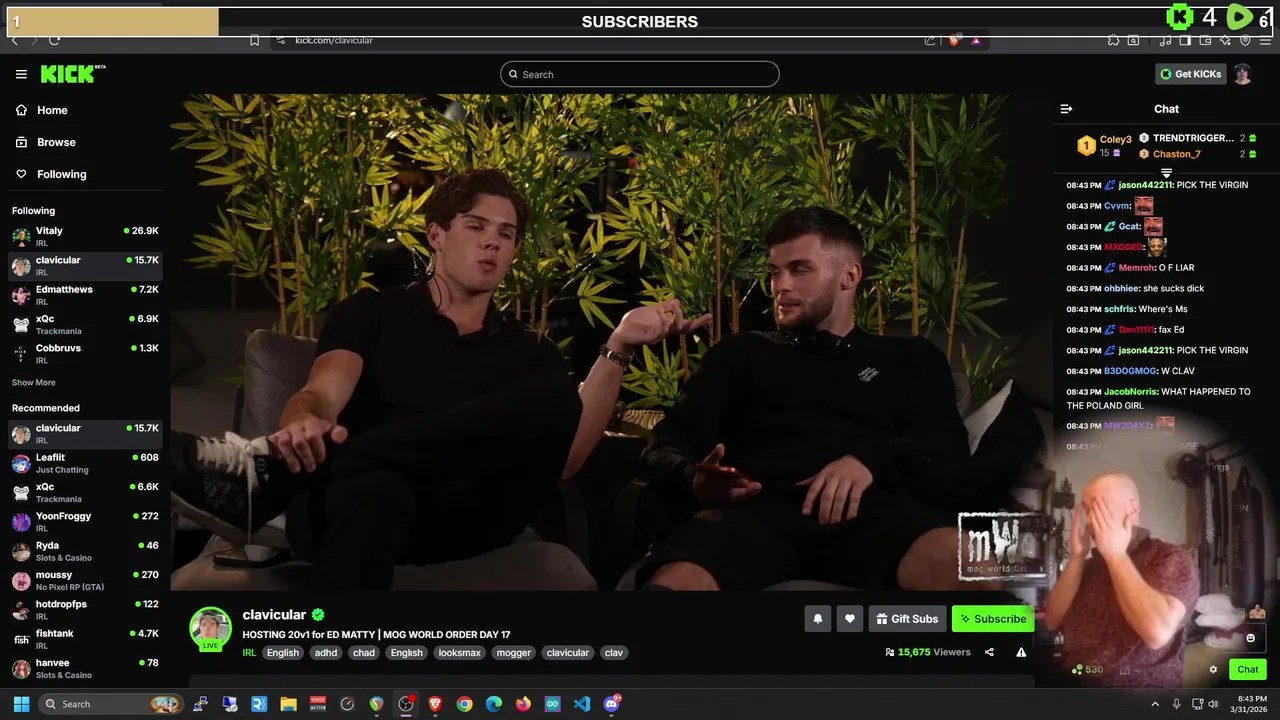Click the share stream icon
This screenshot has height=720, width=1280.
point(989,652)
